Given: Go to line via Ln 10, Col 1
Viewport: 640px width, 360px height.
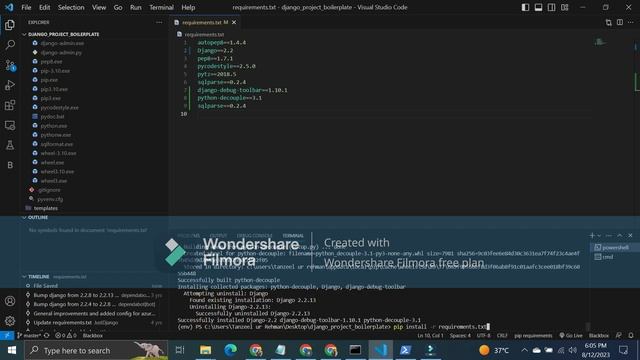Looking at the screenshot, I should 430,336.
